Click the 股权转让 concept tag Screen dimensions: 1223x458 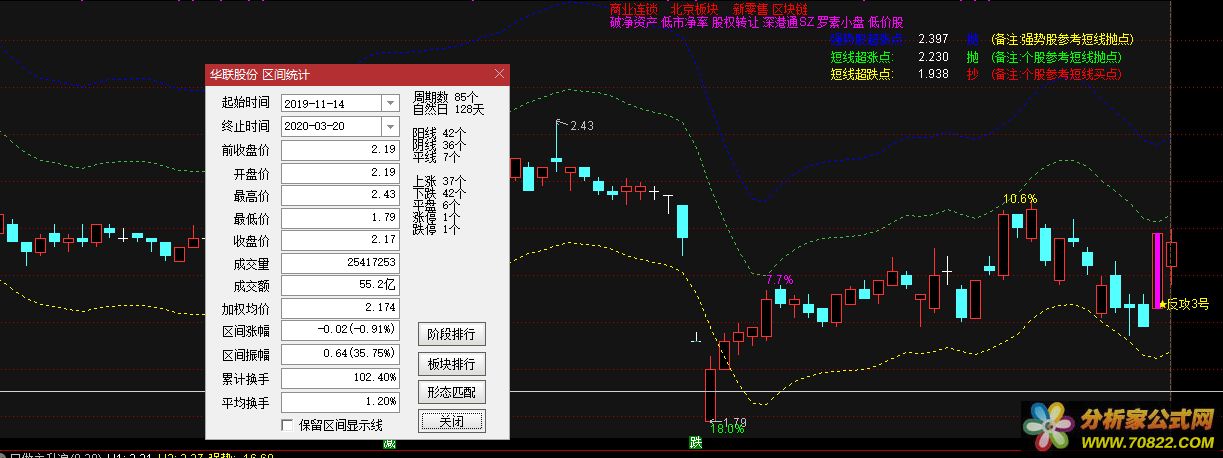tap(735, 22)
